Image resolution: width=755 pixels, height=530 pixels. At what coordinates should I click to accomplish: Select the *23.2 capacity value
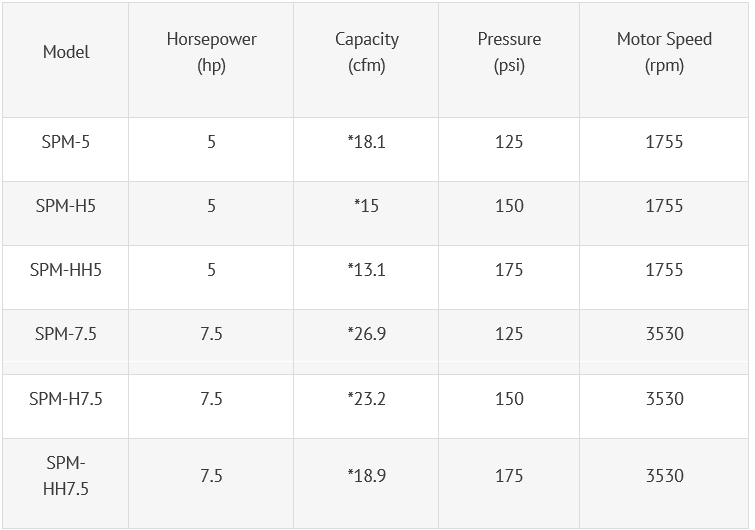(x=366, y=399)
